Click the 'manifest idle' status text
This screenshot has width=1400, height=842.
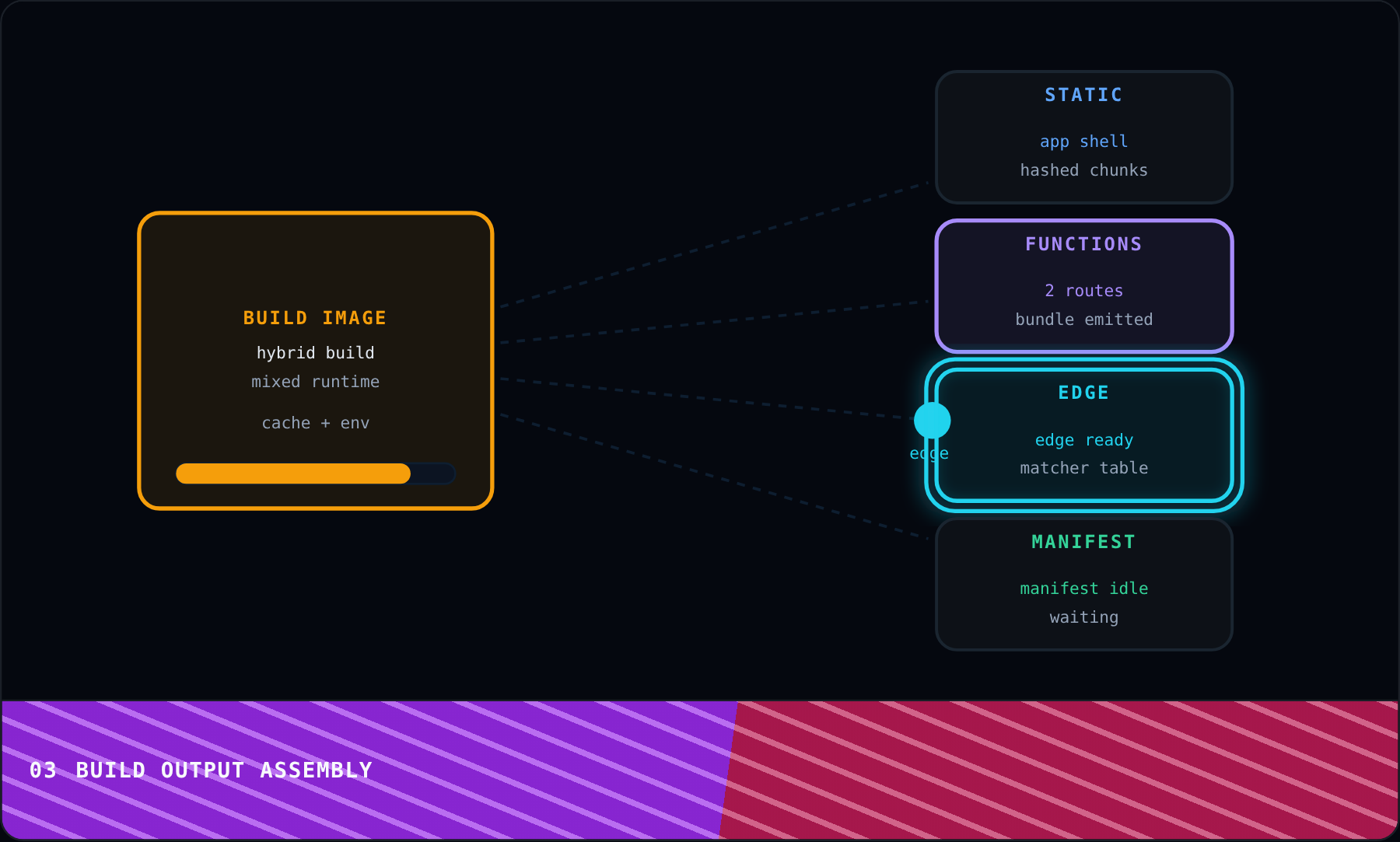click(1084, 589)
